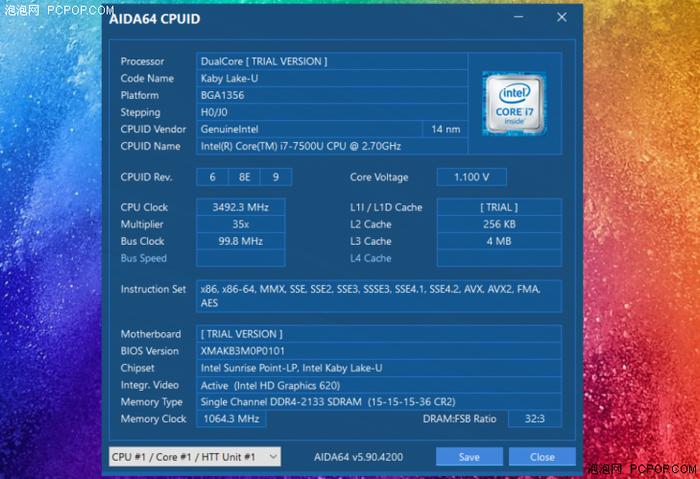700x479 pixels.
Task: Click the Motherboard TRIAL VERSION field
Action: pos(379,334)
